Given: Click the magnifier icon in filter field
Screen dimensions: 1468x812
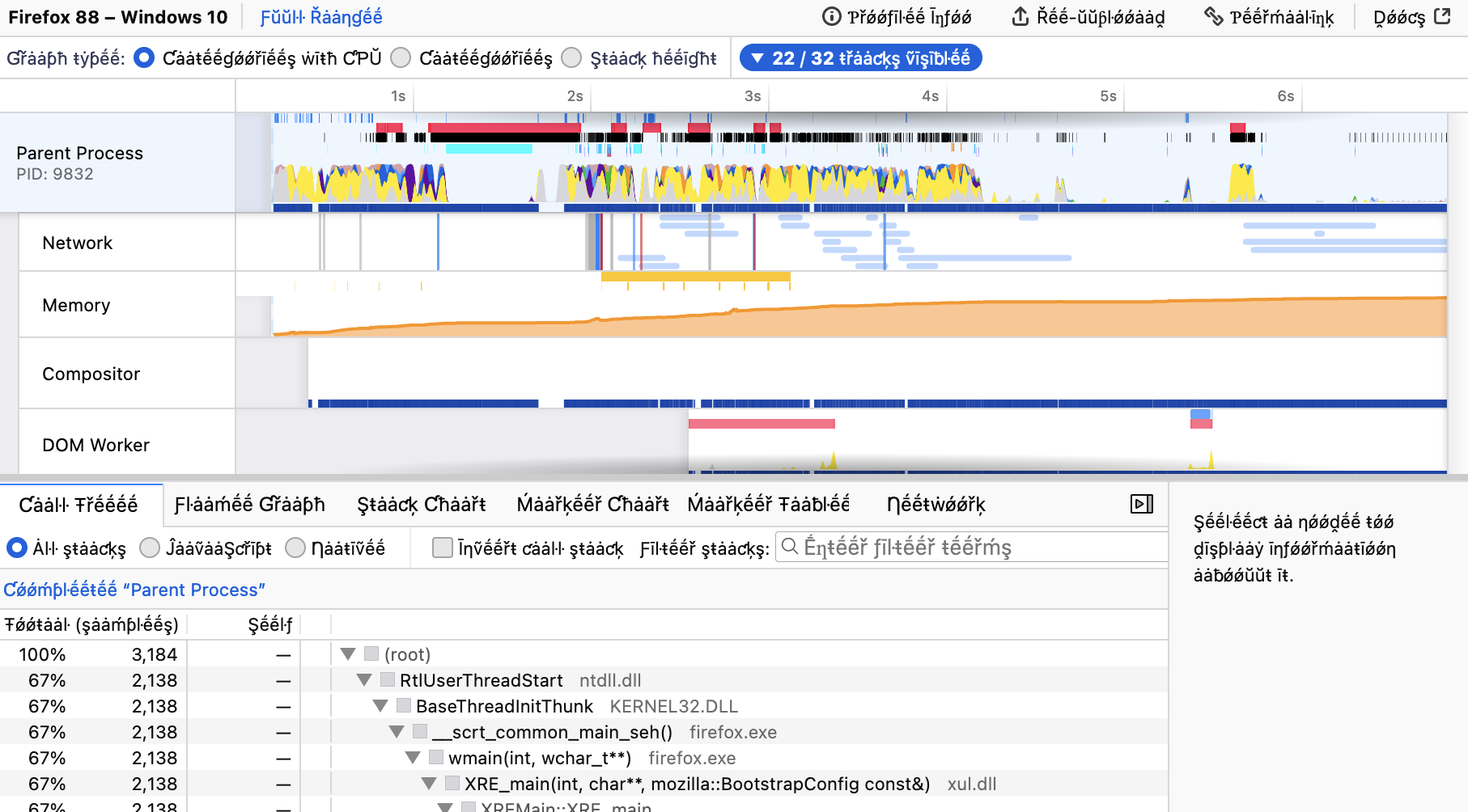Looking at the screenshot, I should (x=790, y=547).
